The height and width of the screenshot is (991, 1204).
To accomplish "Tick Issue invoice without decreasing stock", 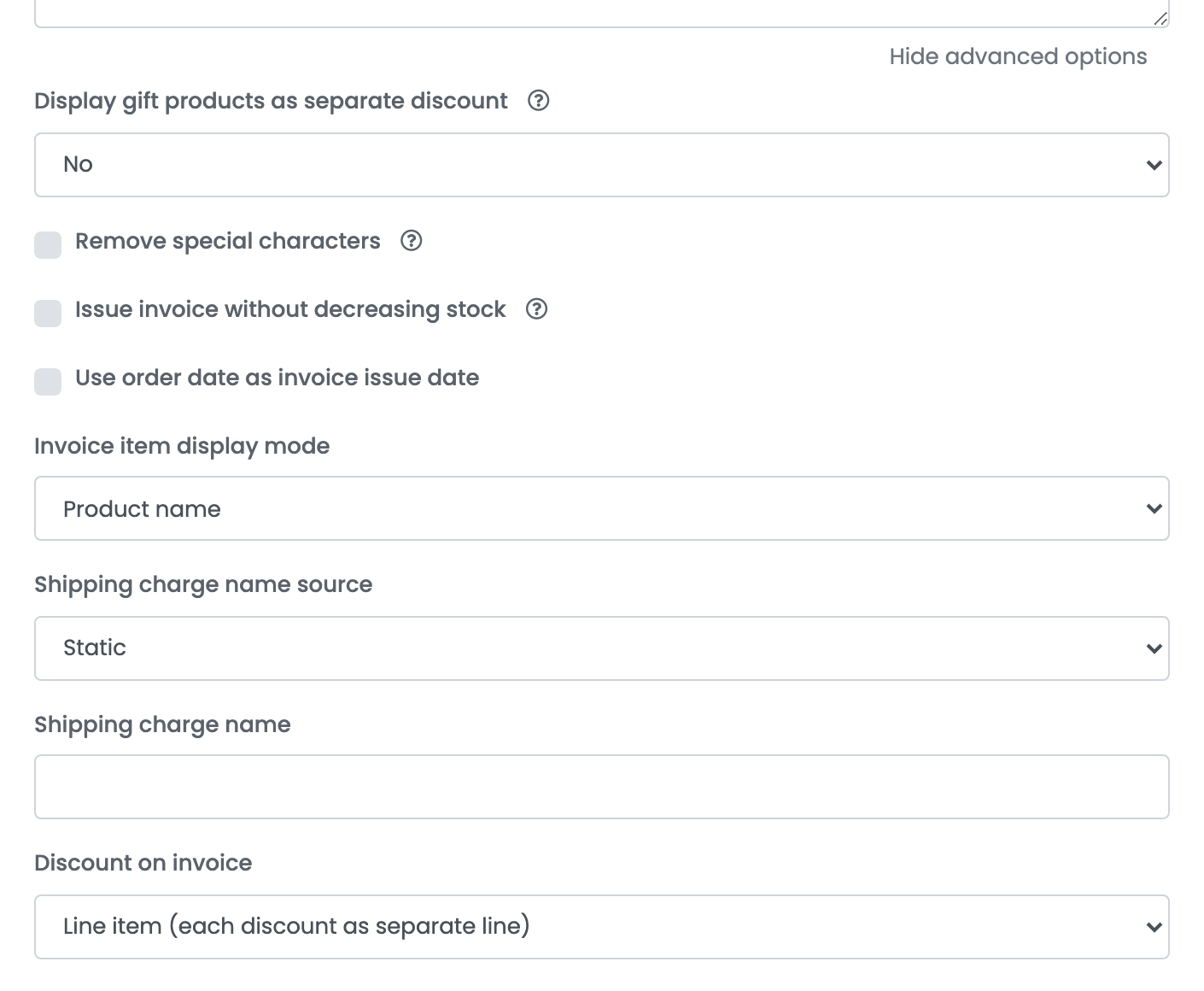I will click(48, 313).
